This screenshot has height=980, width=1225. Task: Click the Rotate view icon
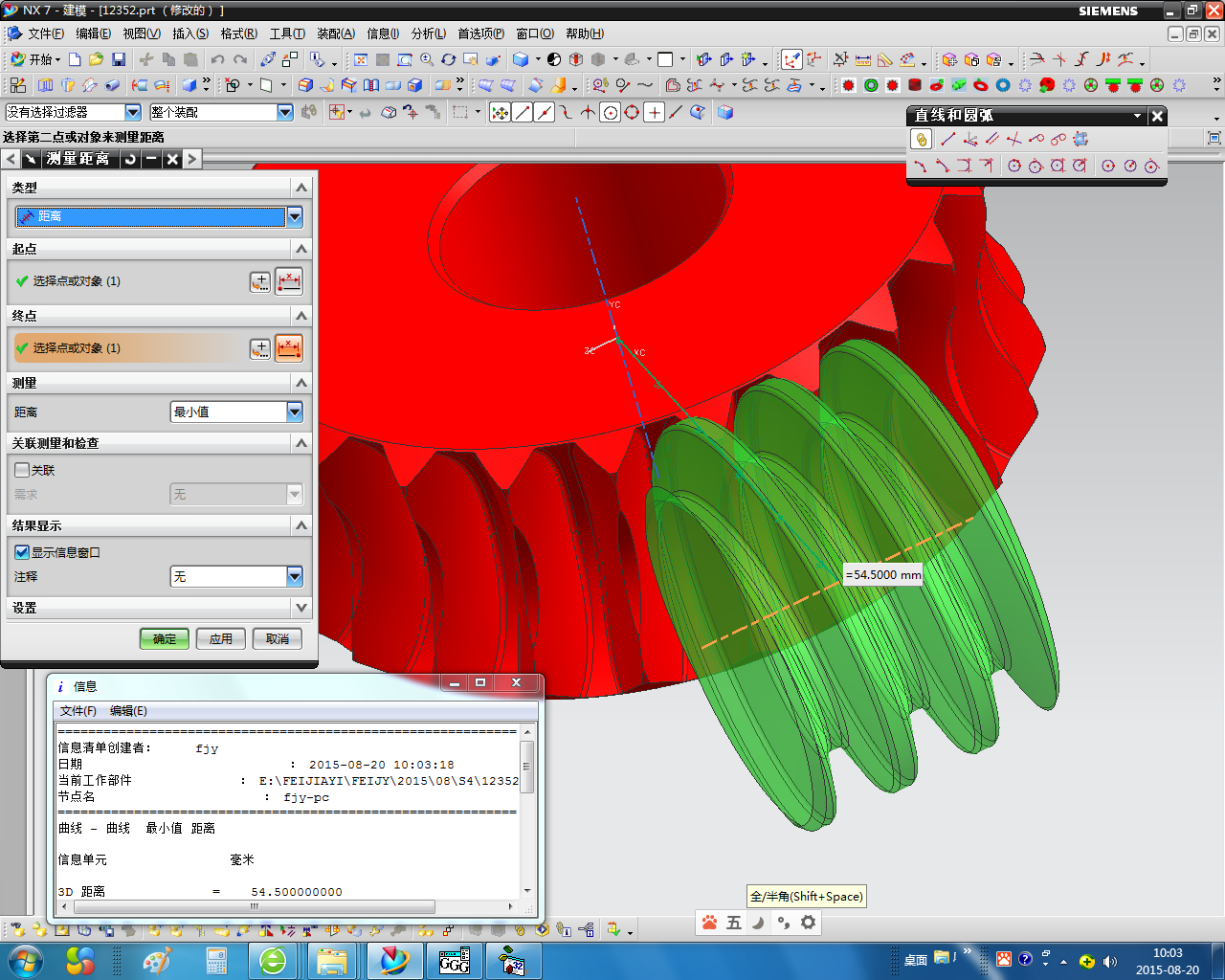pos(449,59)
